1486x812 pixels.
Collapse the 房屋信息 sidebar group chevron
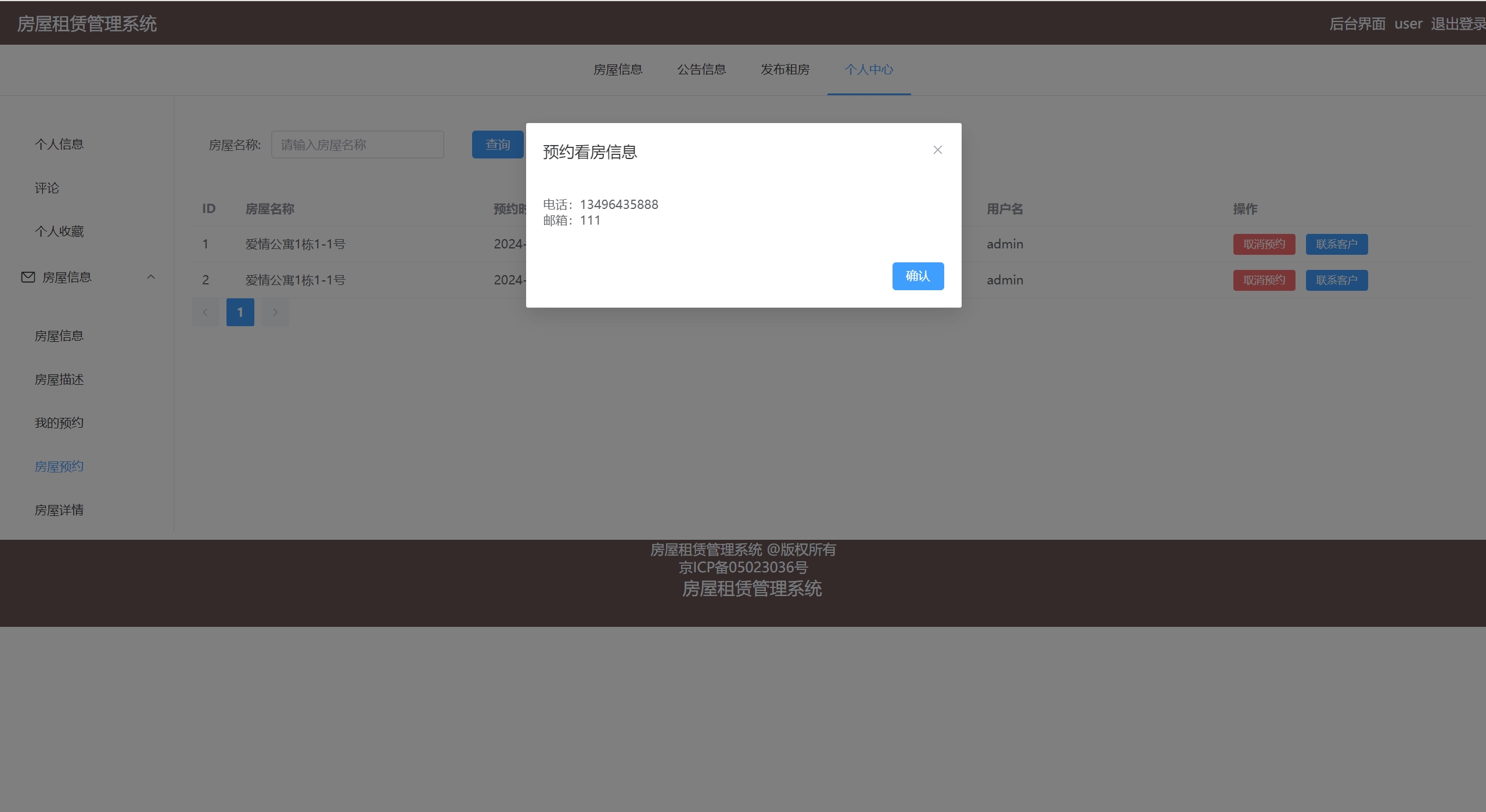tap(151, 277)
